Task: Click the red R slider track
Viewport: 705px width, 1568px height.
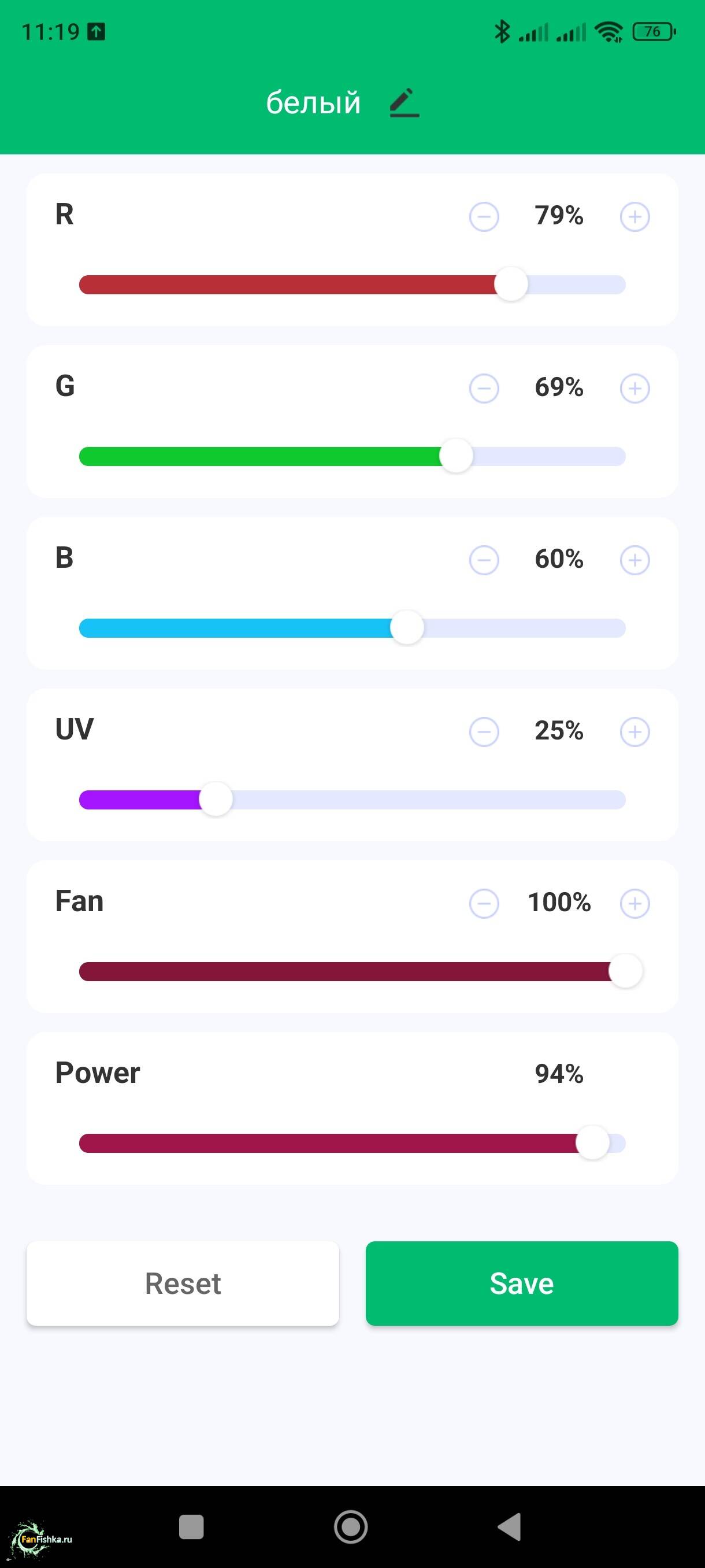Action: pos(286,285)
